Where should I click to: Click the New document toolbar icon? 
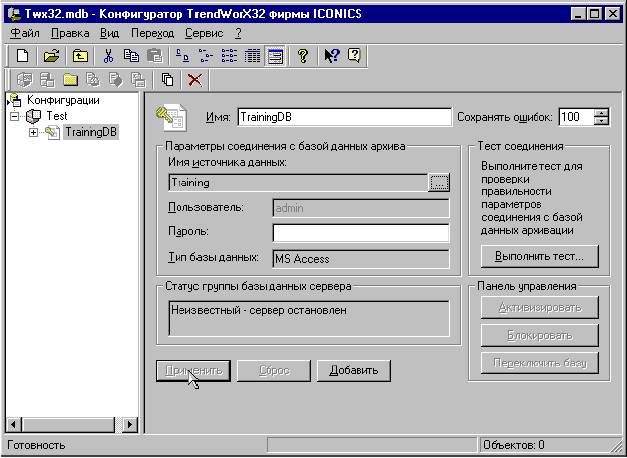pyautogui.click(x=22, y=56)
